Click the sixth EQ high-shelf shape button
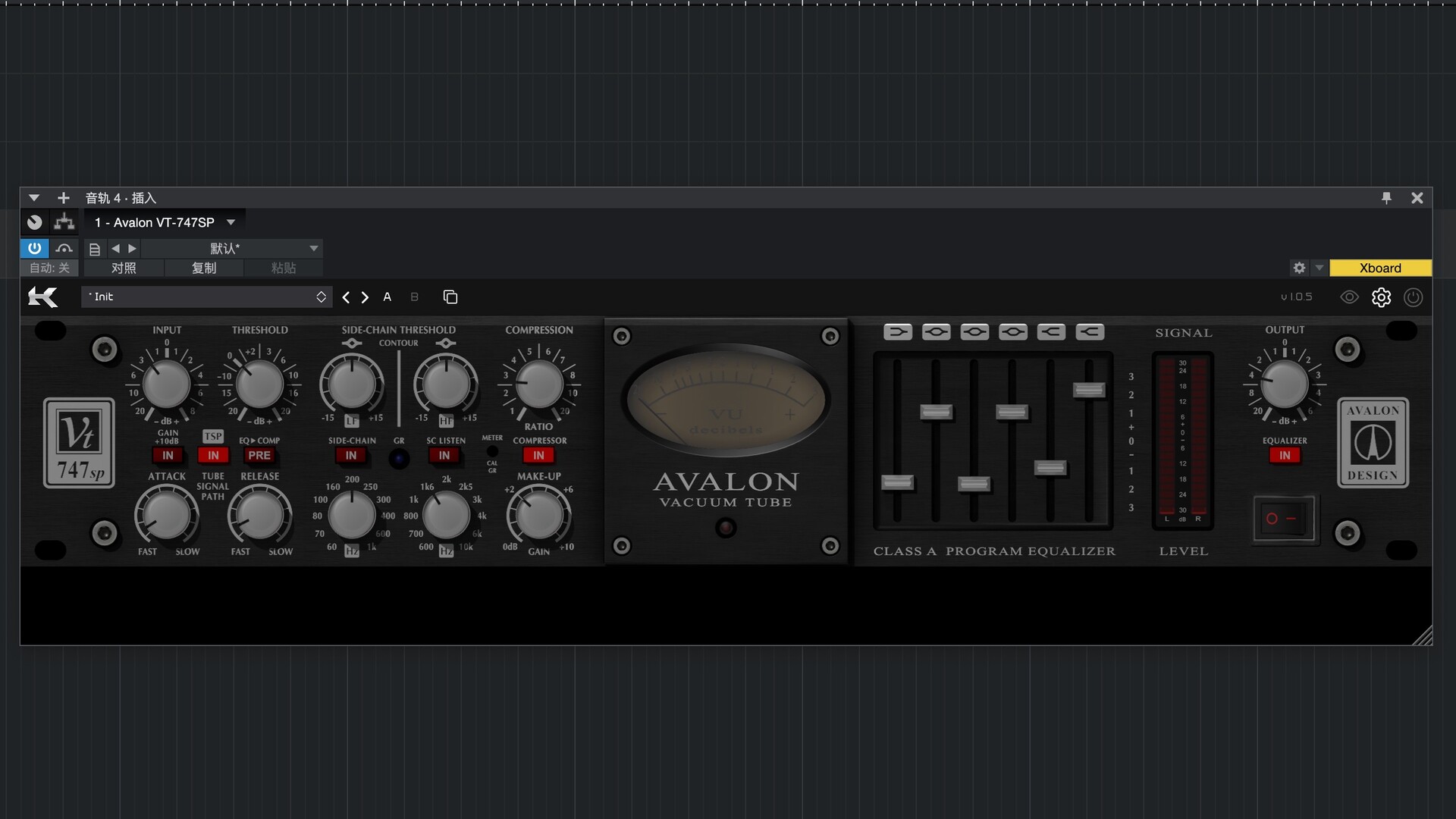The width and height of the screenshot is (1456, 819). pyautogui.click(x=1090, y=332)
